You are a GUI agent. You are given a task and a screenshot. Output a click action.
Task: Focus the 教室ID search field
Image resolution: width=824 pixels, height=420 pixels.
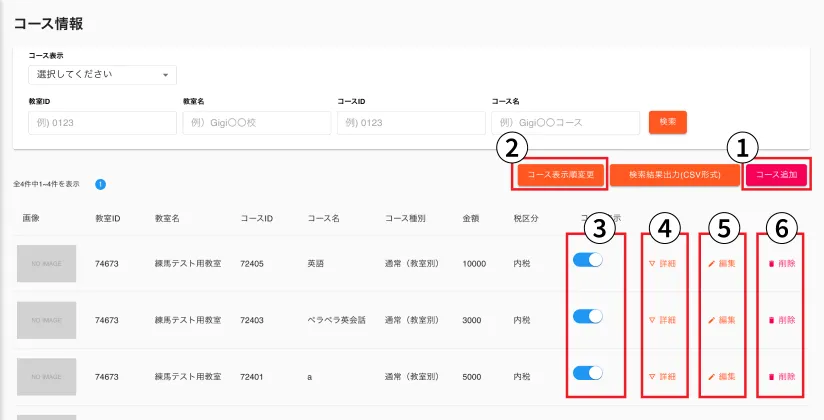point(102,122)
